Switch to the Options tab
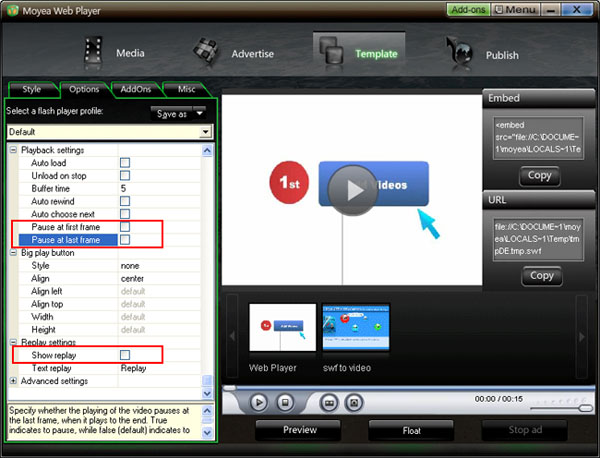This screenshot has height=458, width=600. click(x=84, y=89)
